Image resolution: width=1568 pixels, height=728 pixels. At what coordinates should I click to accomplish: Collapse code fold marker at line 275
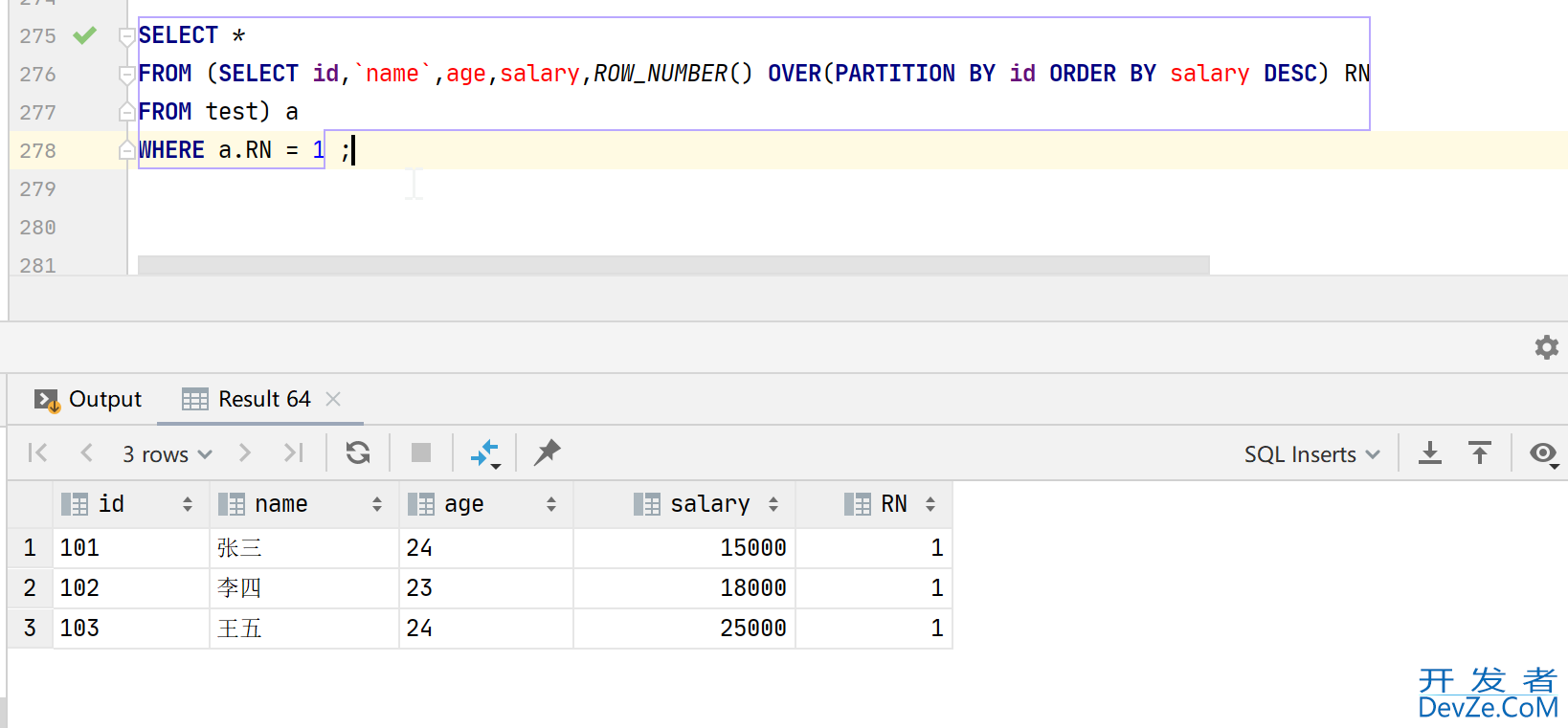pyautogui.click(x=126, y=36)
